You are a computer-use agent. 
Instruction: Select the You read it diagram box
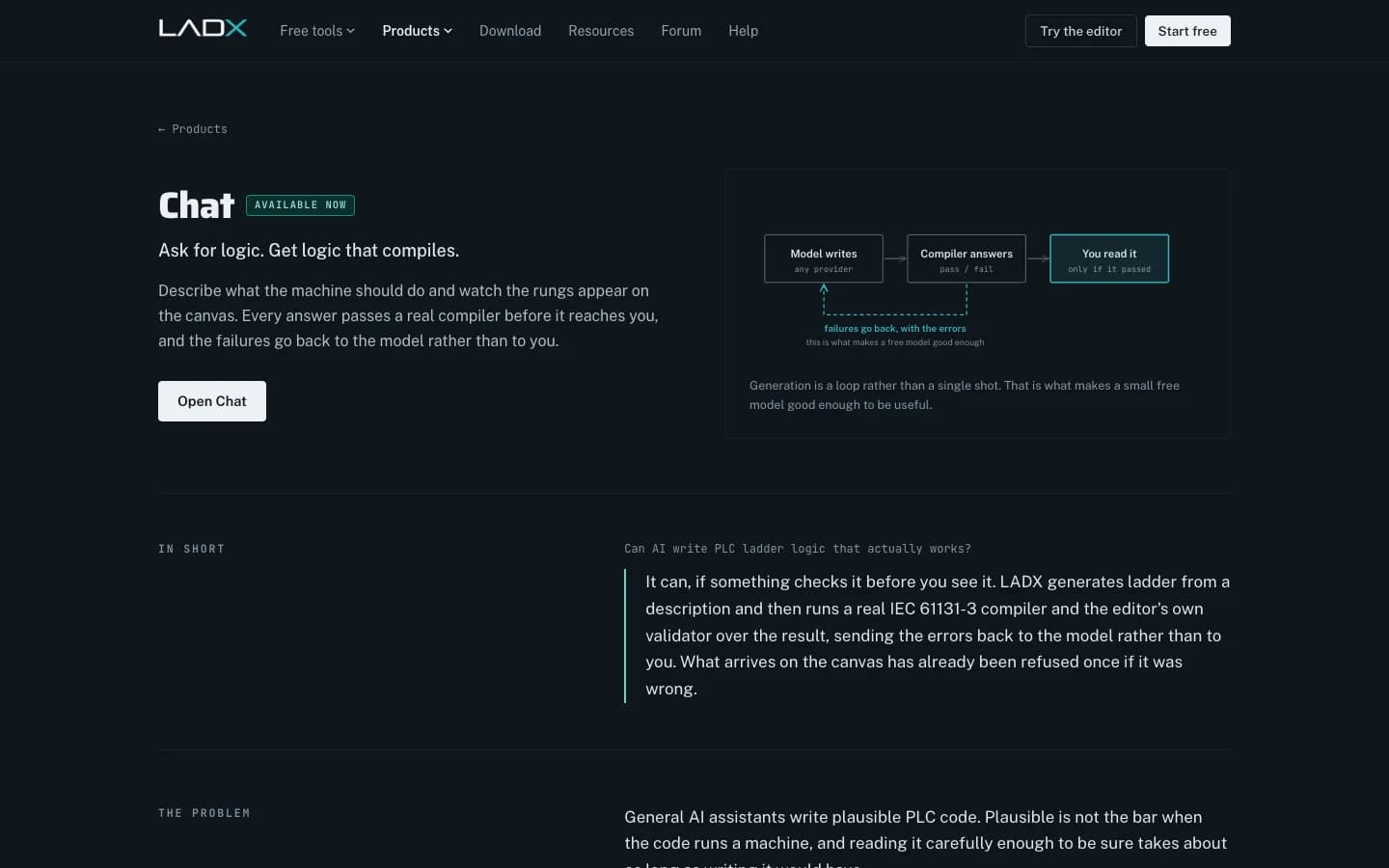pyautogui.click(x=1109, y=258)
